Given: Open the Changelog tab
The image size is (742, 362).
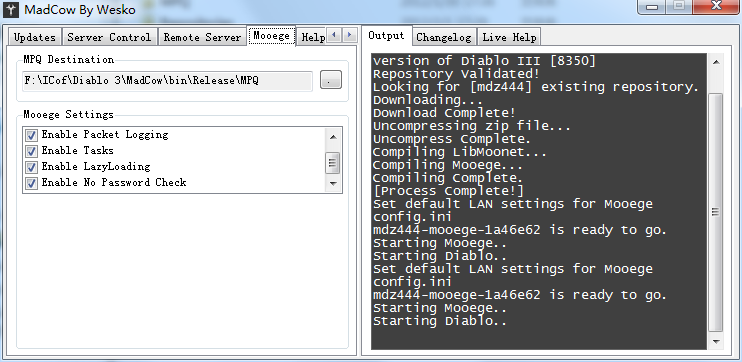Looking at the screenshot, I should tap(444, 37).
